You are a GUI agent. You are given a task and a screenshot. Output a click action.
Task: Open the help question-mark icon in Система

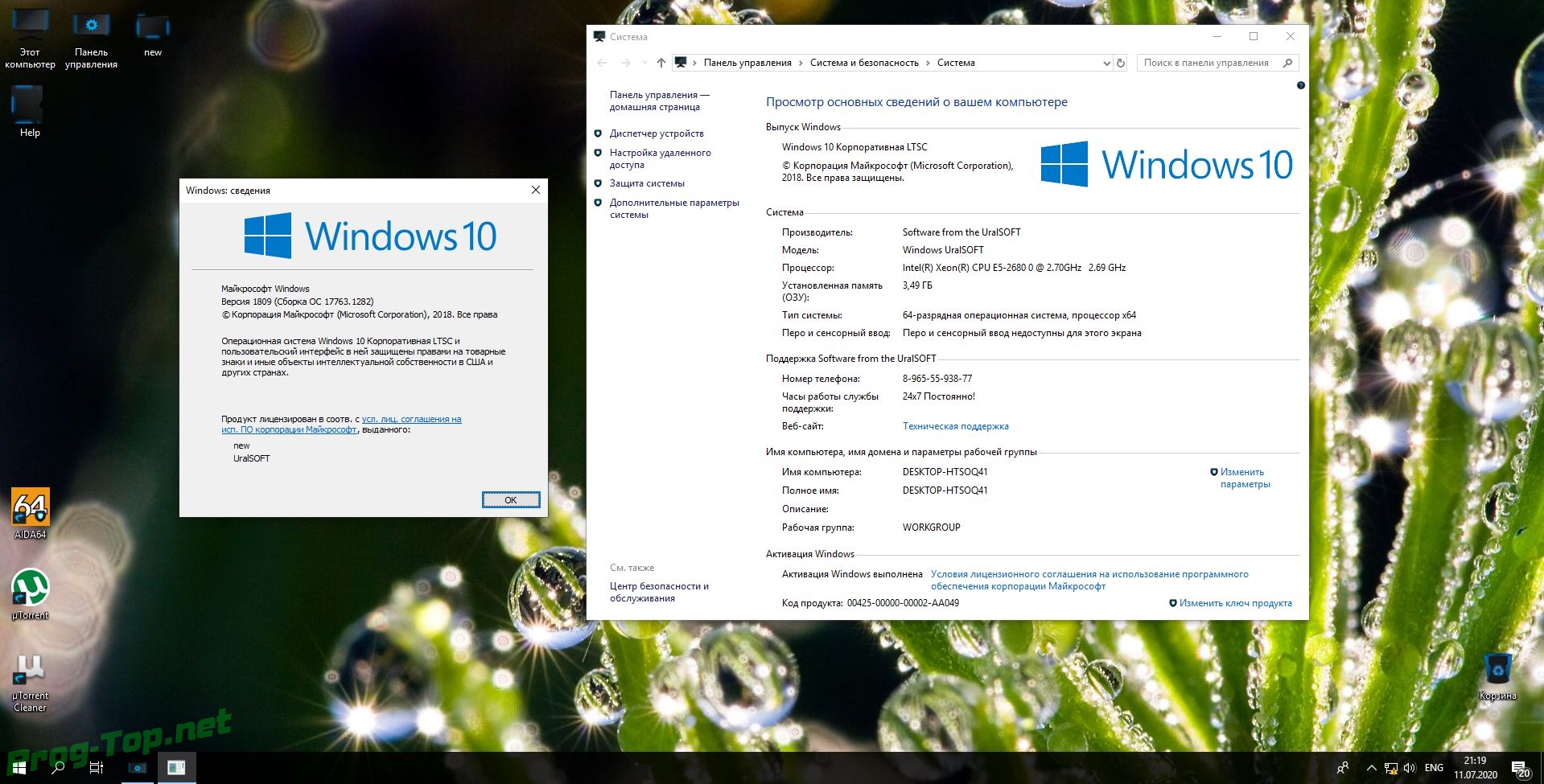[1300, 85]
